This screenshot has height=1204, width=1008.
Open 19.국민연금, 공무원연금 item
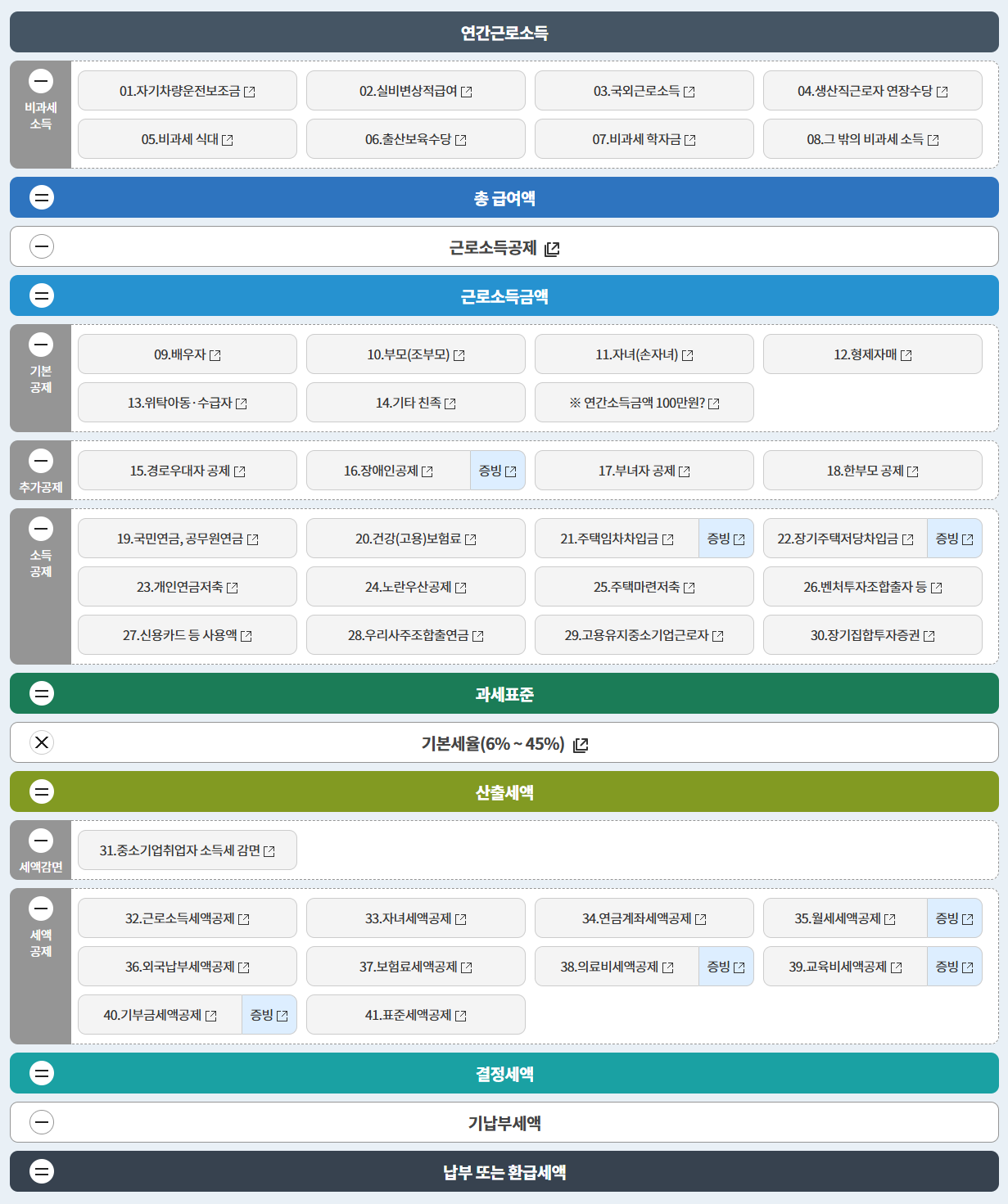pos(188,539)
